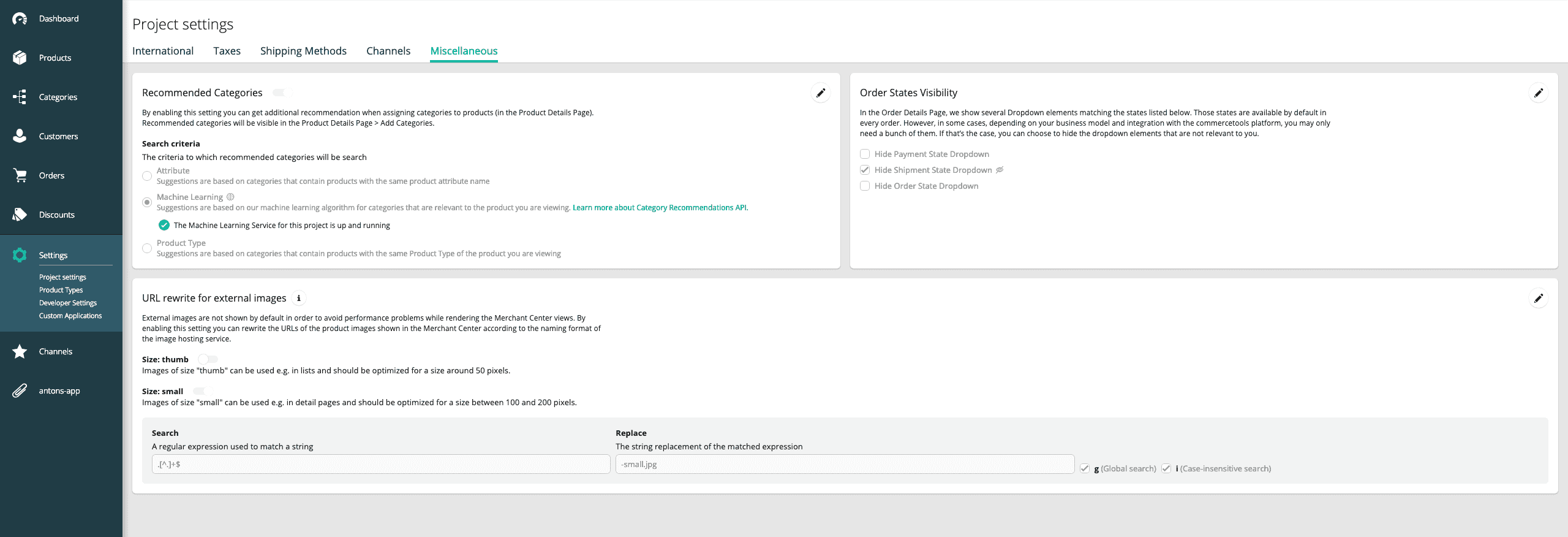1568x537 pixels.
Task: Select the Attribute search criteria radio
Action: pos(147,176)
